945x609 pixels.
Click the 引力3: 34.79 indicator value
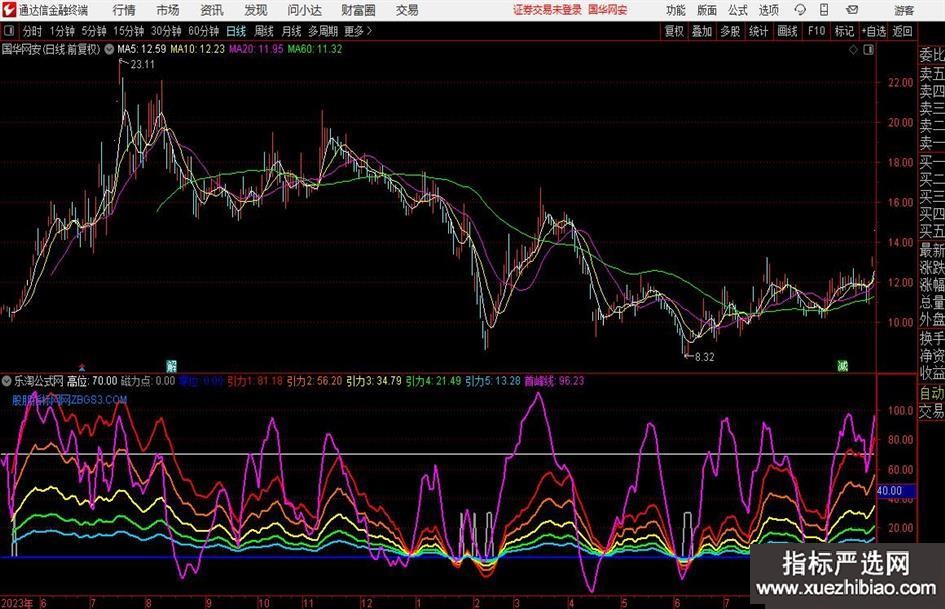tap(374, 381)
